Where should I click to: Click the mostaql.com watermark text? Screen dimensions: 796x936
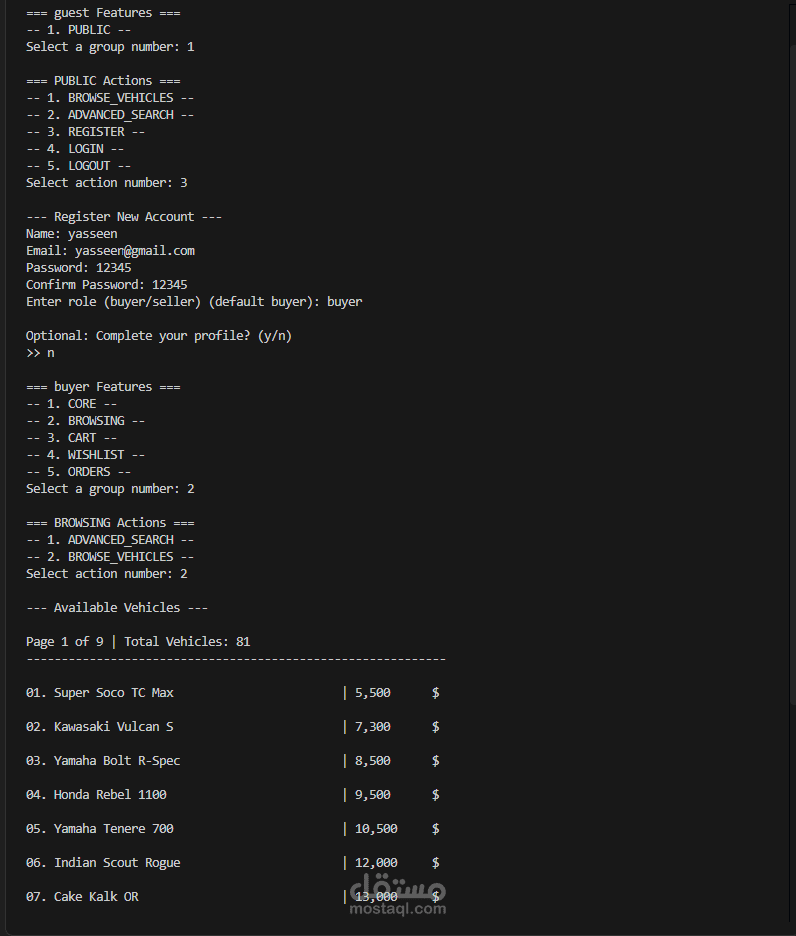[398, 909]
